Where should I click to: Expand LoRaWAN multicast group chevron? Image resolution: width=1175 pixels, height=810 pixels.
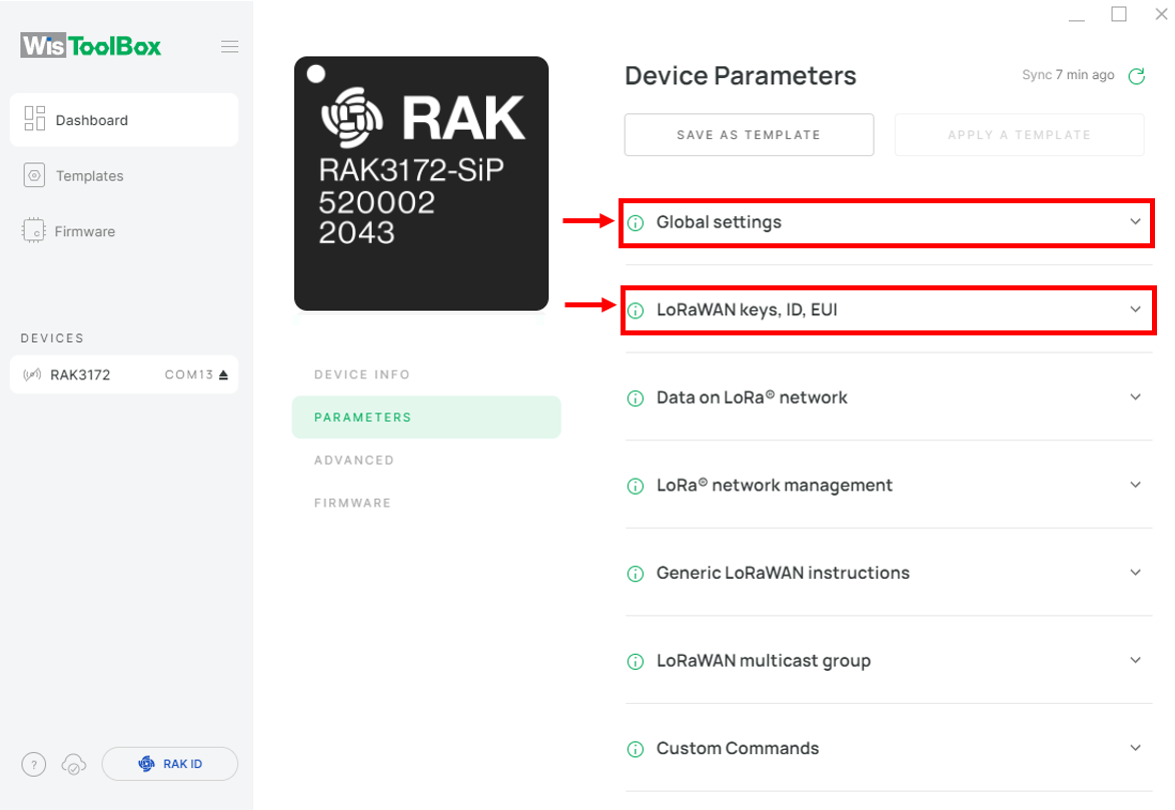click(1135, 659)
